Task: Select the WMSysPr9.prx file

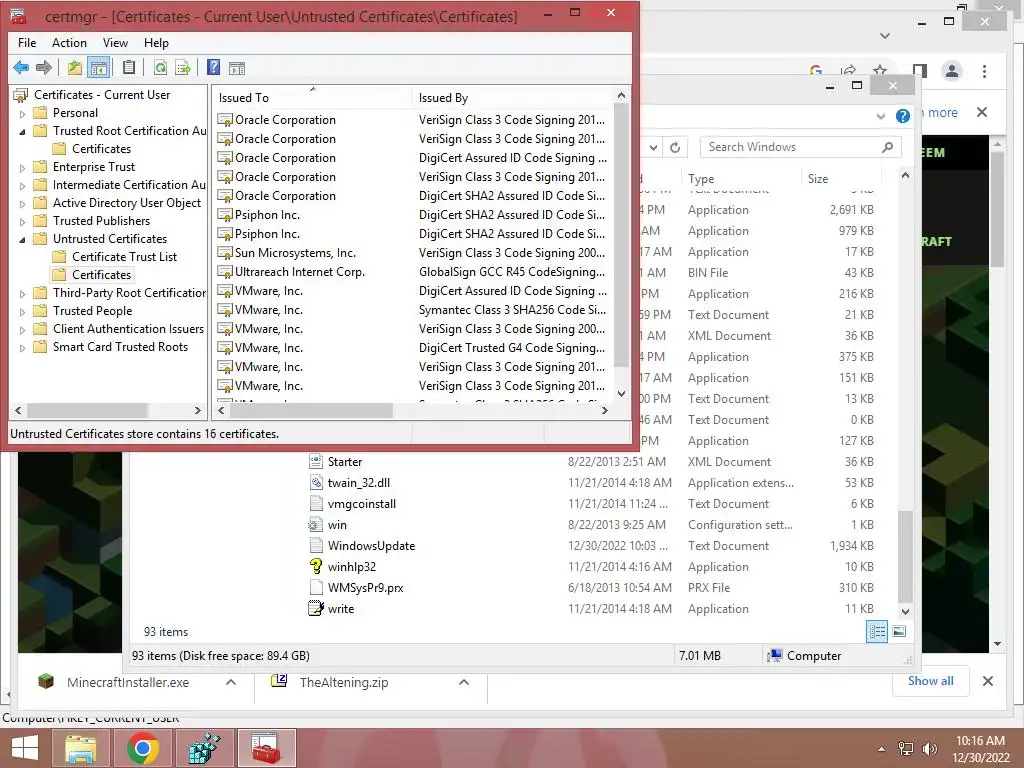Action: (x=365, y=588)
